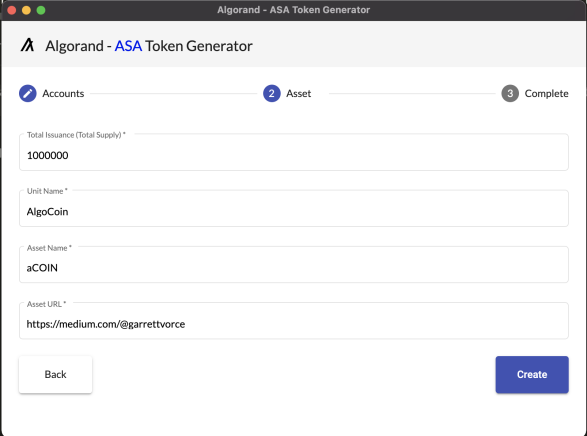Click the pencil edit icon for Accounts step

pos(28,93)
